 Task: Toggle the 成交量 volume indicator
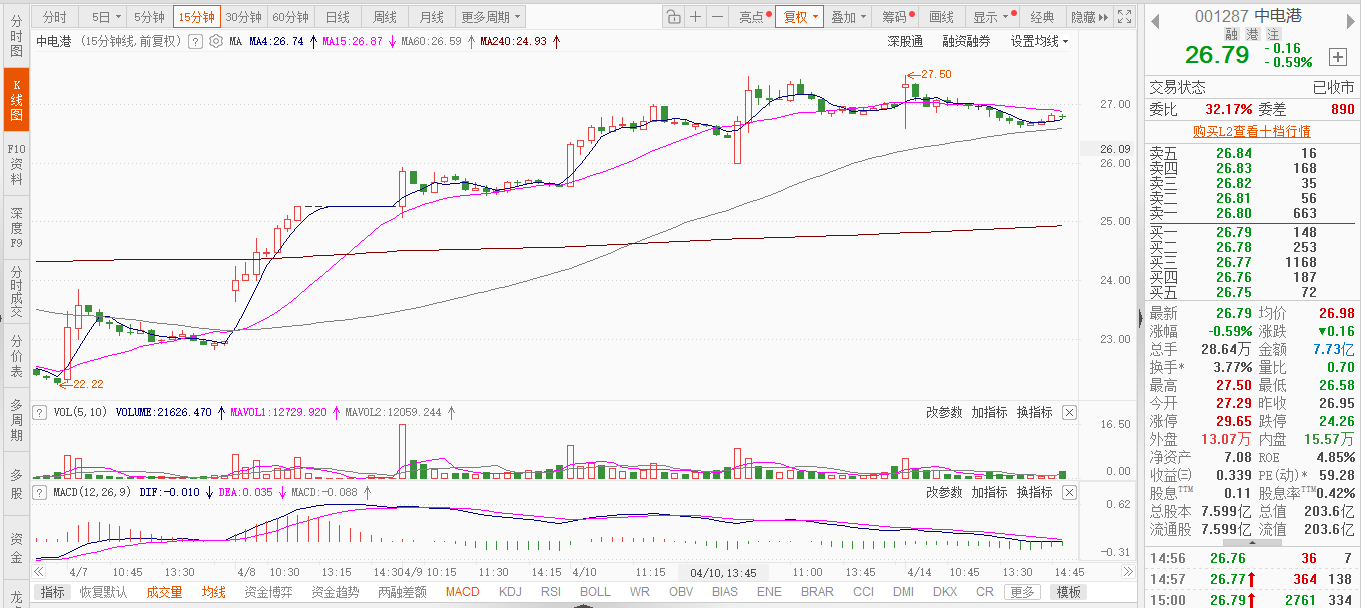click(164, 592)
